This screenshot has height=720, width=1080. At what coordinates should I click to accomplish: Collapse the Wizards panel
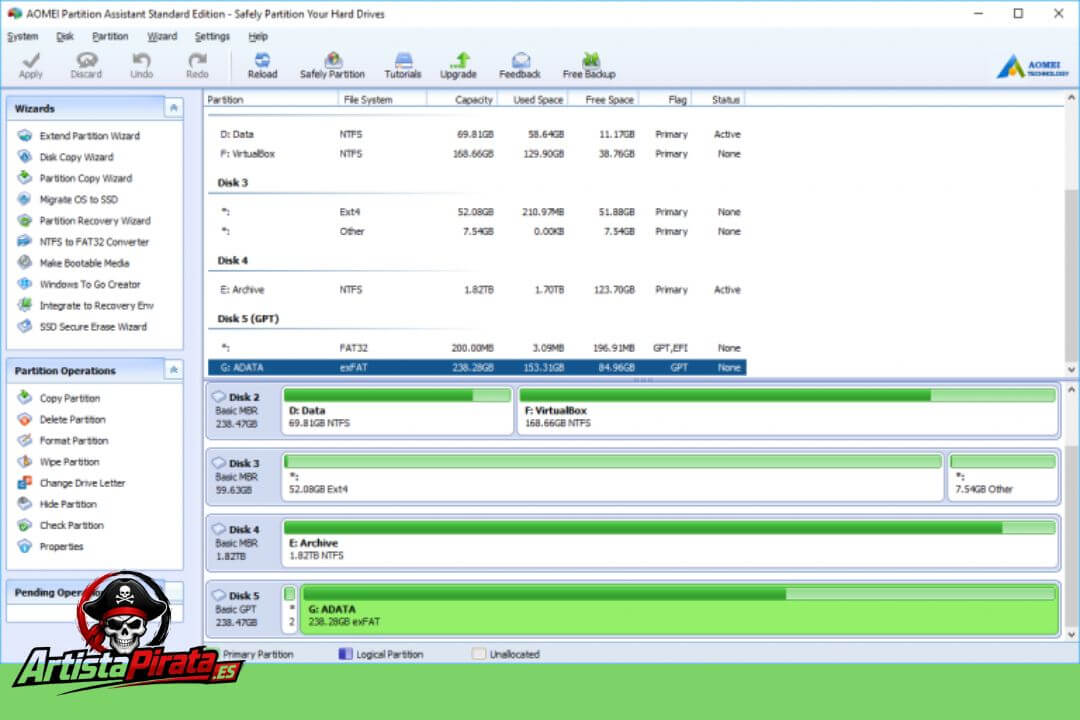(x=174, y=108)
